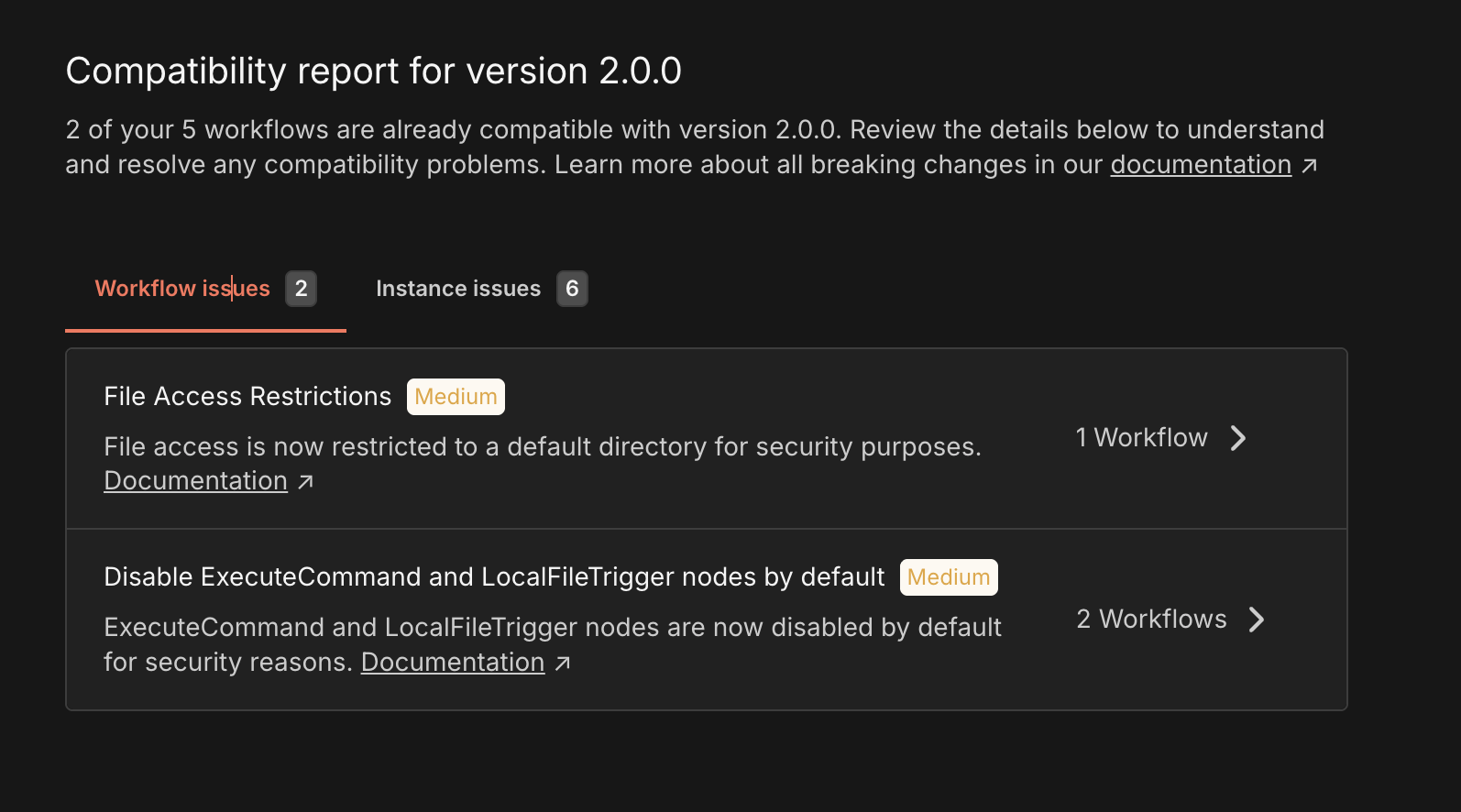Open Documentation link for ExecuteCommand nodes

coord(453,663)
